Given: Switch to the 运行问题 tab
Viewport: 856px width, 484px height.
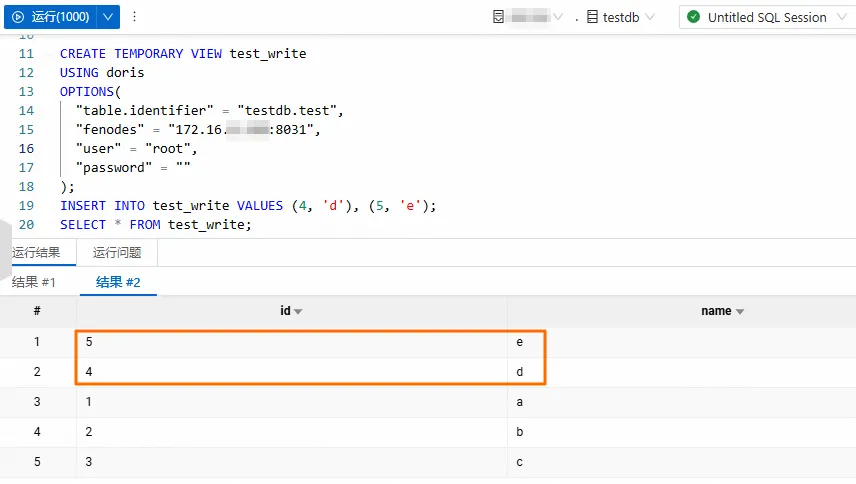Looking at the screenshot, I should tap(117, 253).
